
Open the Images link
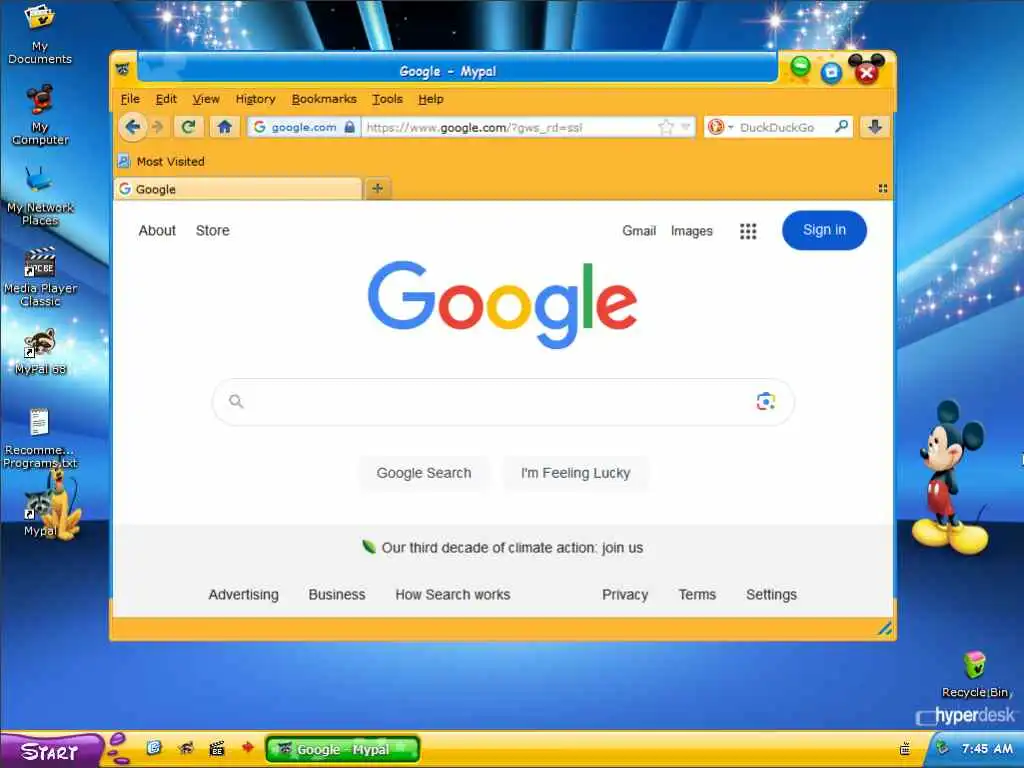coord(692,231)
